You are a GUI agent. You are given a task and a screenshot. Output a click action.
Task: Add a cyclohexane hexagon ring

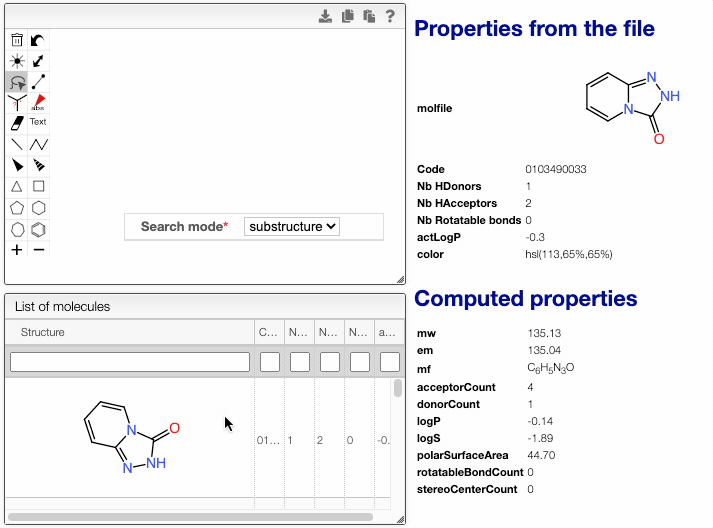pyautogui.click(x=38, y=208)
